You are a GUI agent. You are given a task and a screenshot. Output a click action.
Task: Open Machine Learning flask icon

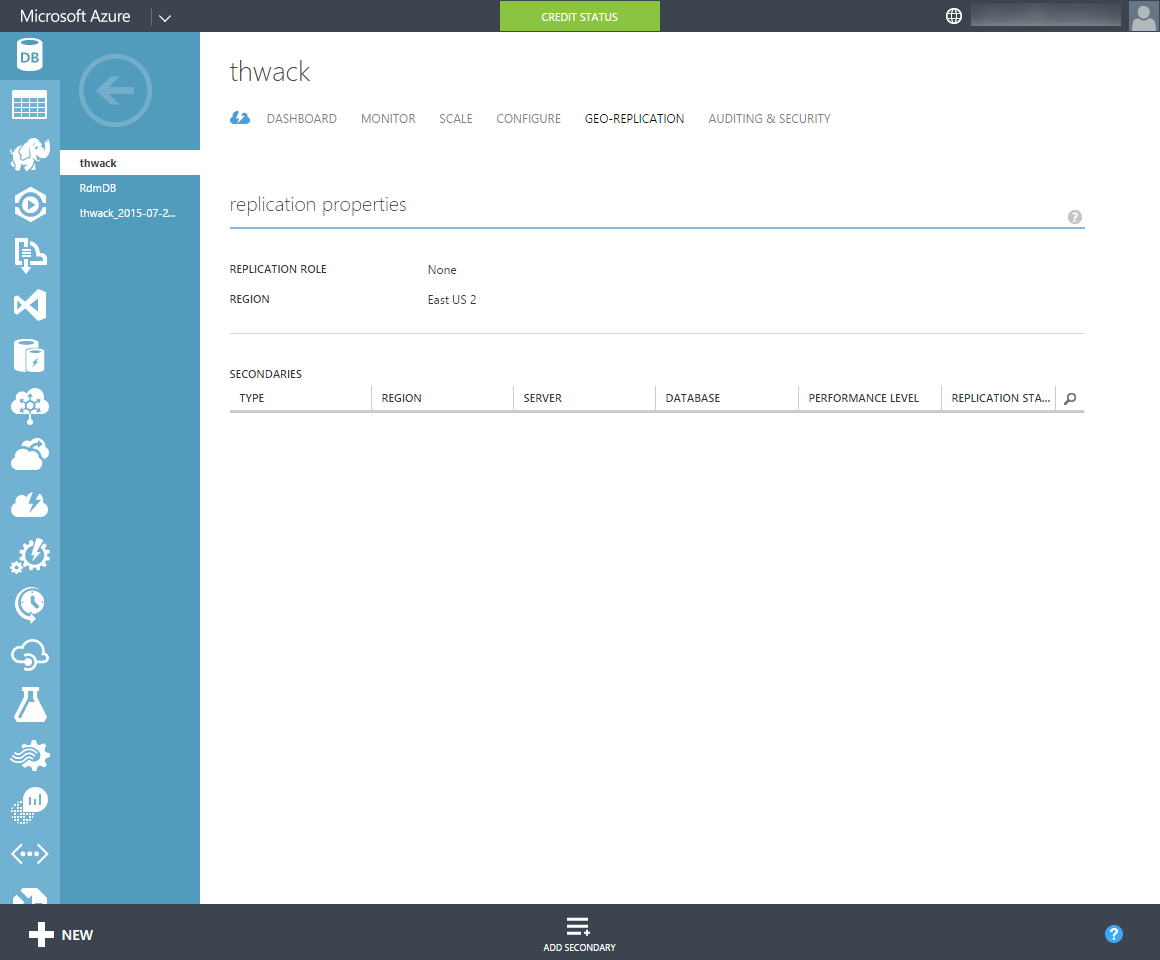click(30, 705)
